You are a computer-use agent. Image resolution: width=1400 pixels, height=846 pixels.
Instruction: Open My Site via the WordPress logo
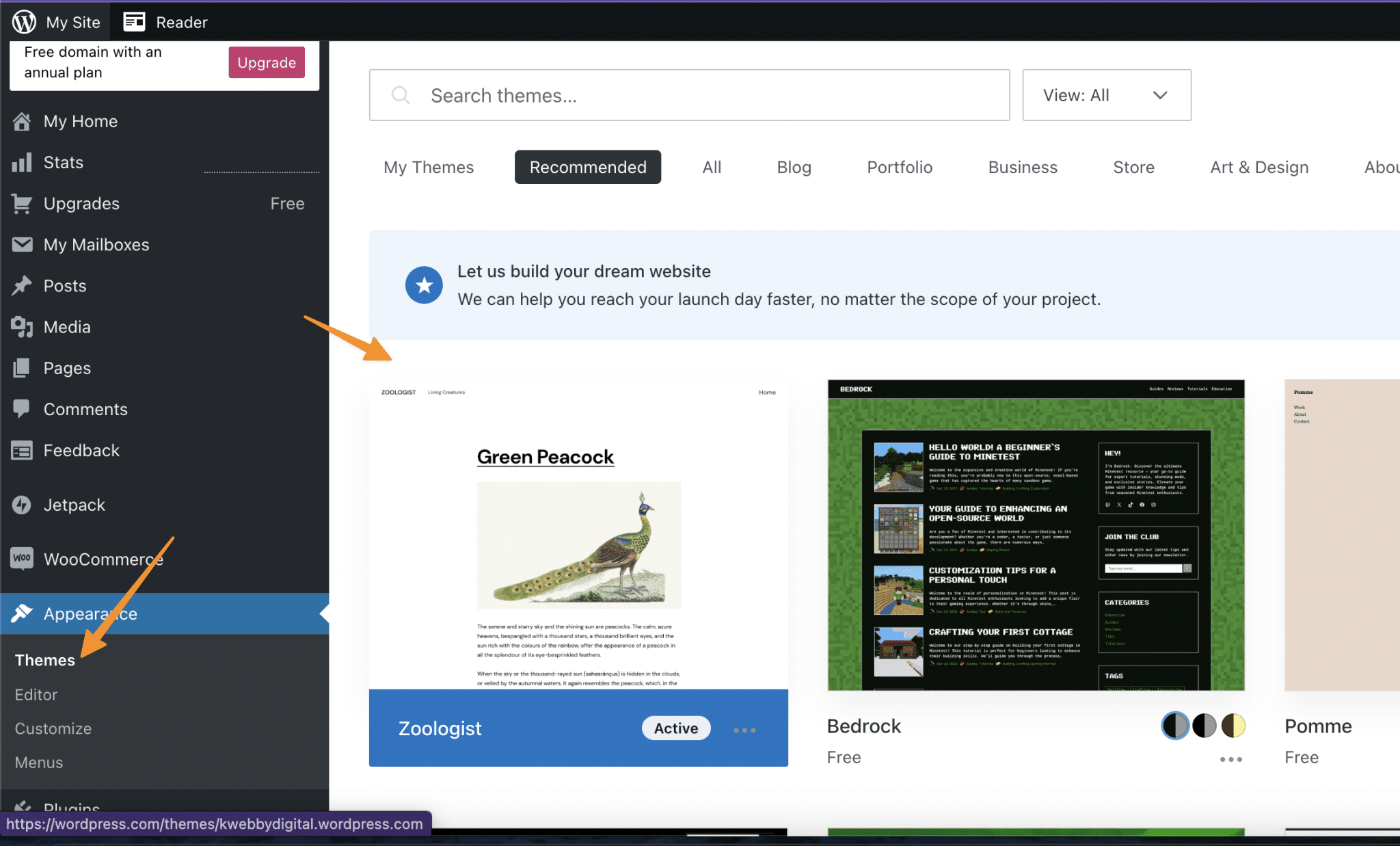23,21
